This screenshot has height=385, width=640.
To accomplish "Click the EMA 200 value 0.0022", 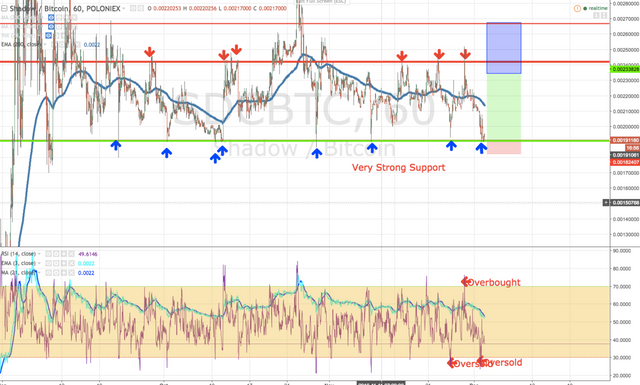I will click(x=92, y=45).
